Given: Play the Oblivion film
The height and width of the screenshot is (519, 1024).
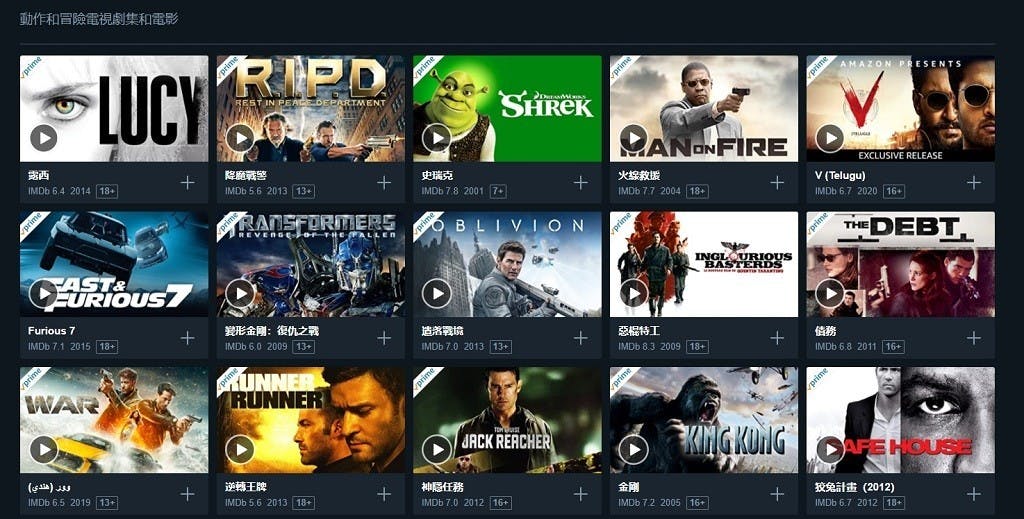Looking at the screenshot, I should point(437,294).
